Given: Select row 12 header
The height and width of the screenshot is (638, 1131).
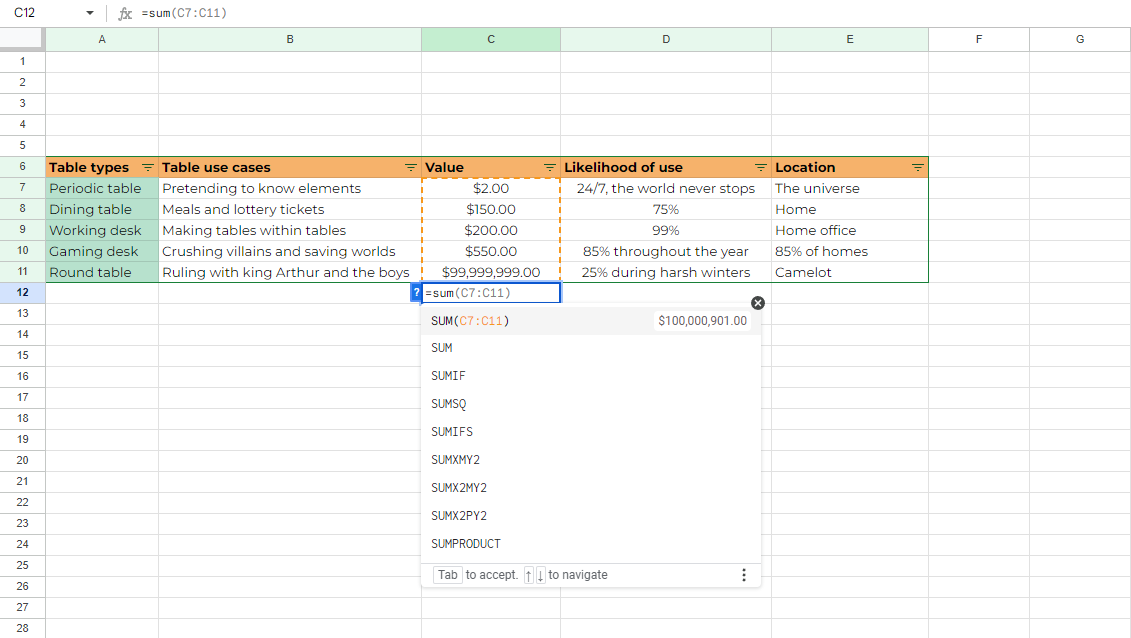Looking at the screenshot, I should (x=22, y=293).
